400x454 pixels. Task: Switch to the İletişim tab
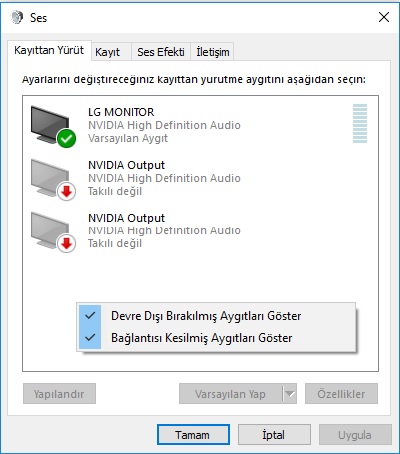pyautogui.click(x=212, y=52)
